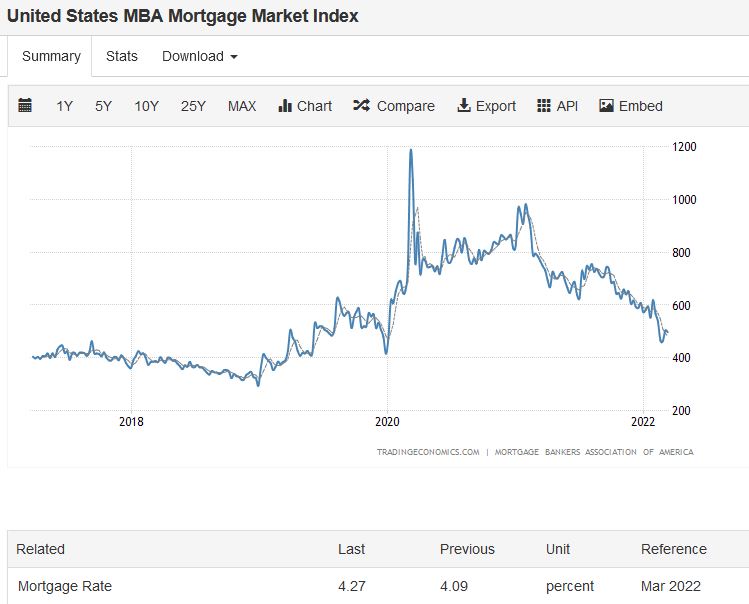The height and width of the screenshot is (604, 749).
Task: Click the Related column header
Action: [40, 549]
